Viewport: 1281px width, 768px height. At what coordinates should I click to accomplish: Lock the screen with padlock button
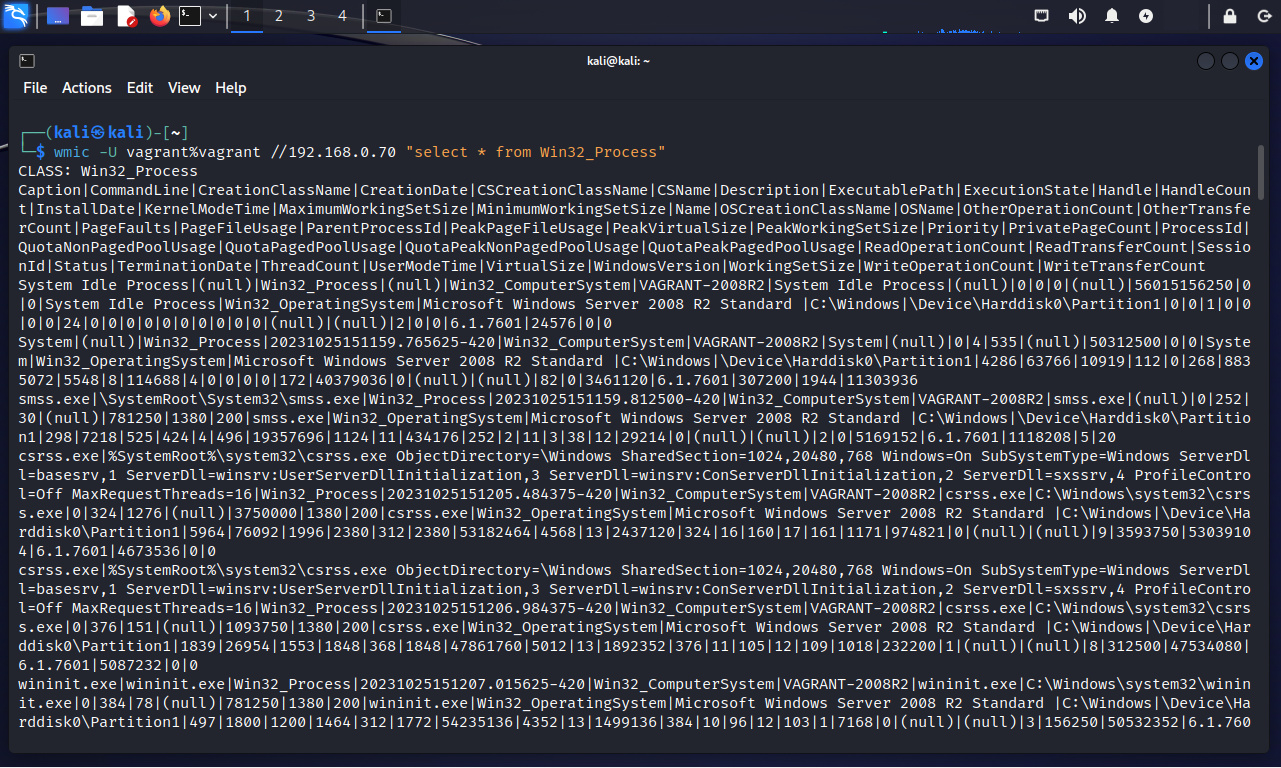[x=1230, y=16]
